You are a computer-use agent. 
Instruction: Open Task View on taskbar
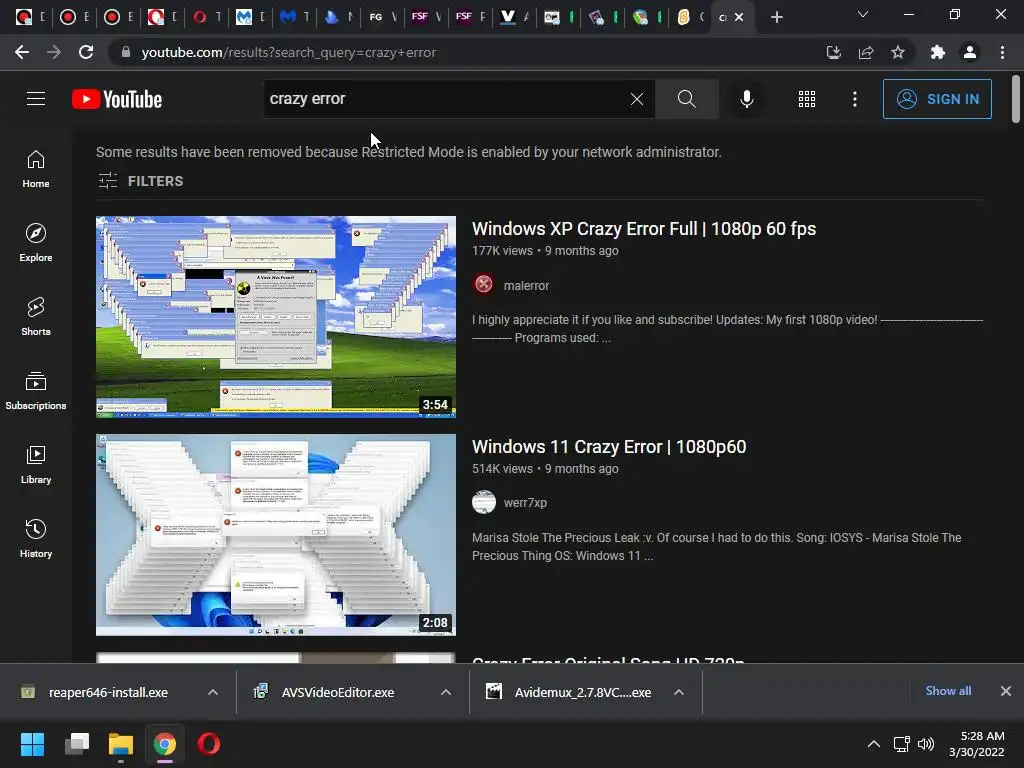point(76,744)
